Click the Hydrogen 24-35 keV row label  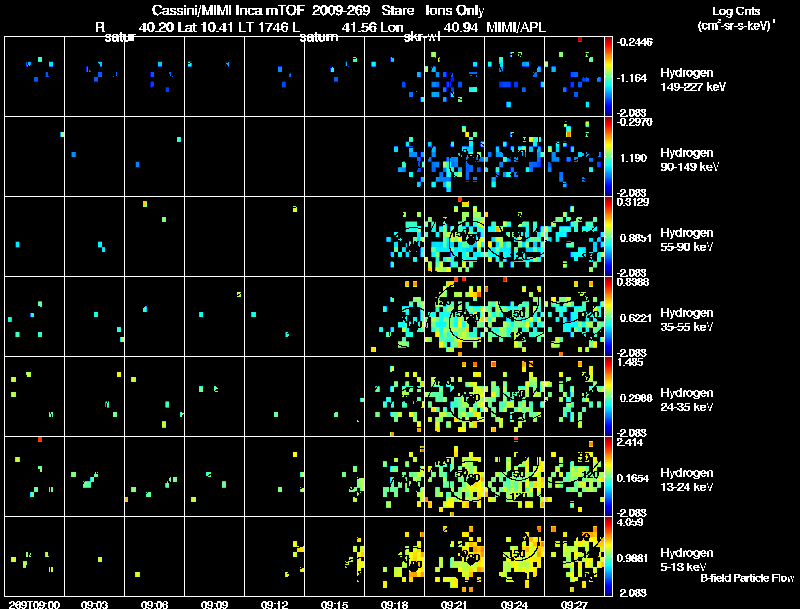[x=687, y=400]
